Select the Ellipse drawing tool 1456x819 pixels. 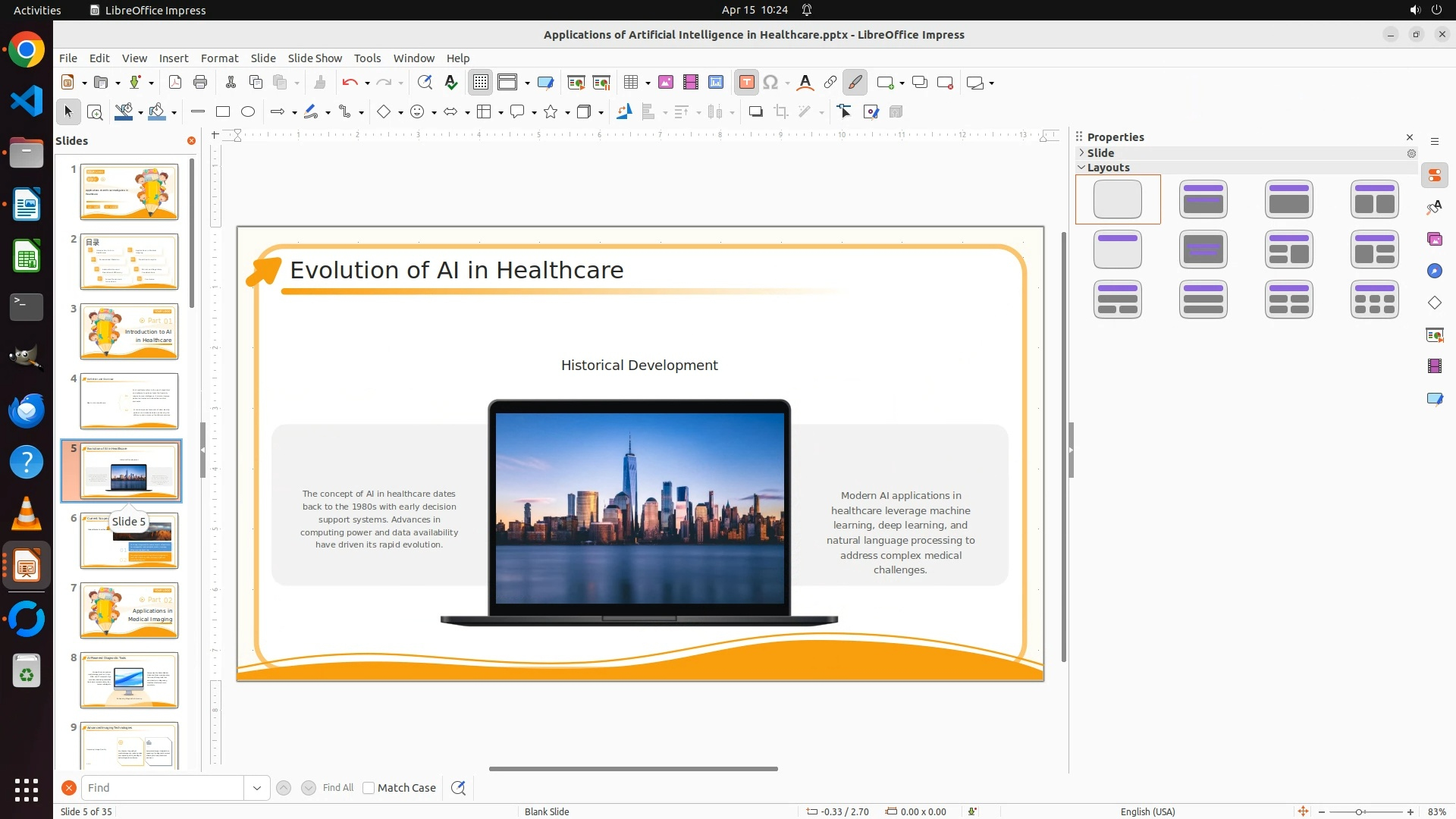(x=248, y=112)
